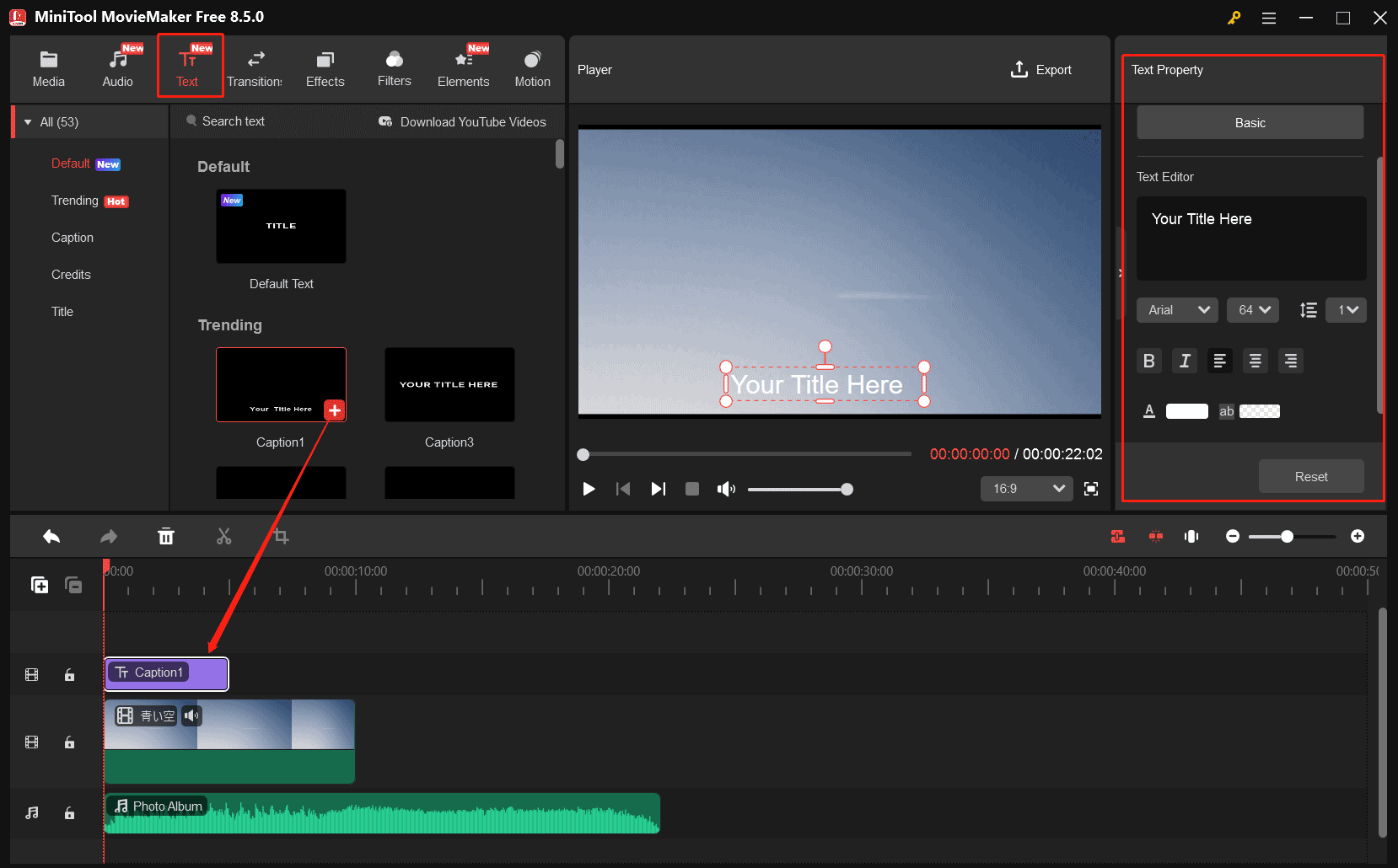1398x868 pixels.
Task: Lock the Caption1 text track
Action: [x=69, y=674]
